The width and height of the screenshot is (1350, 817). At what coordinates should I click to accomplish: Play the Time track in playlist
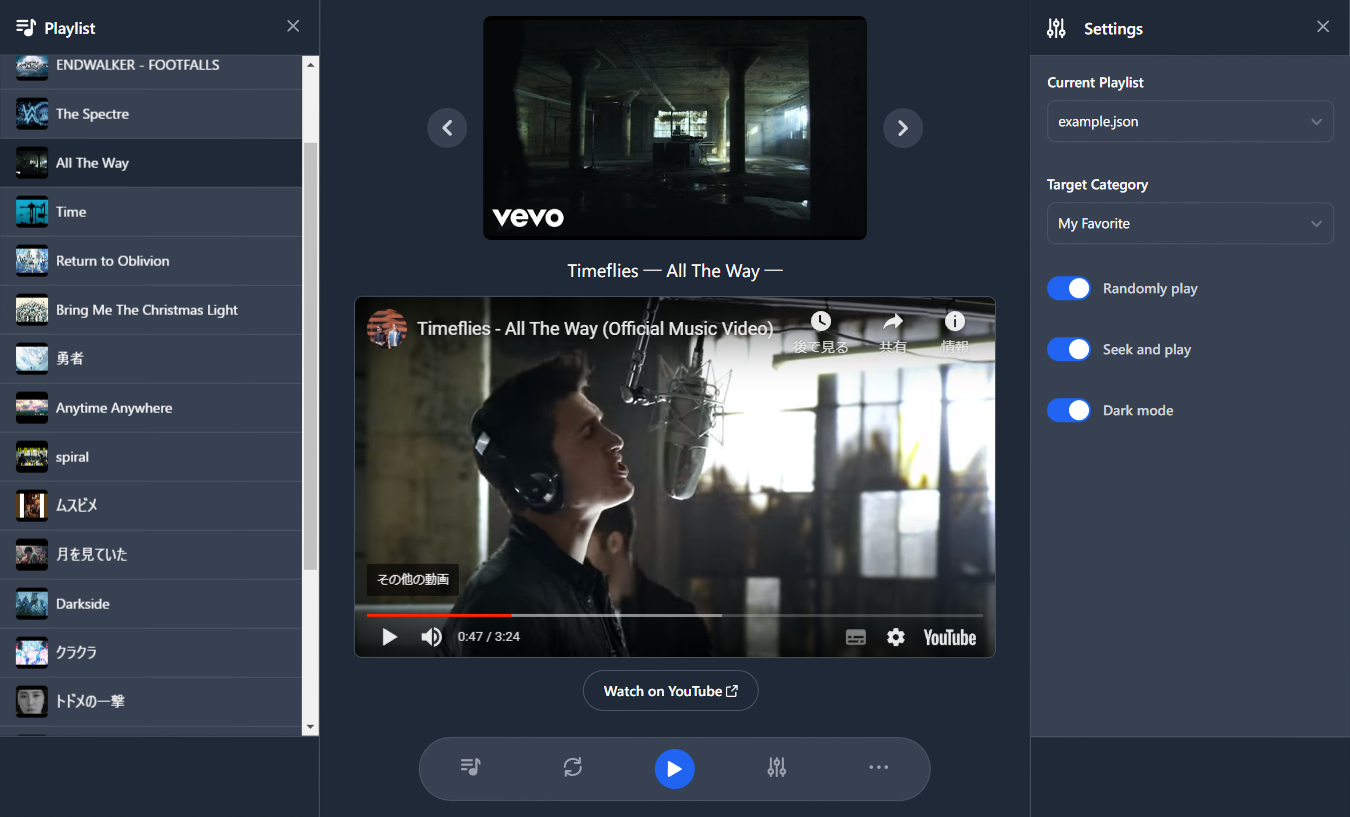tap(151, 212)
